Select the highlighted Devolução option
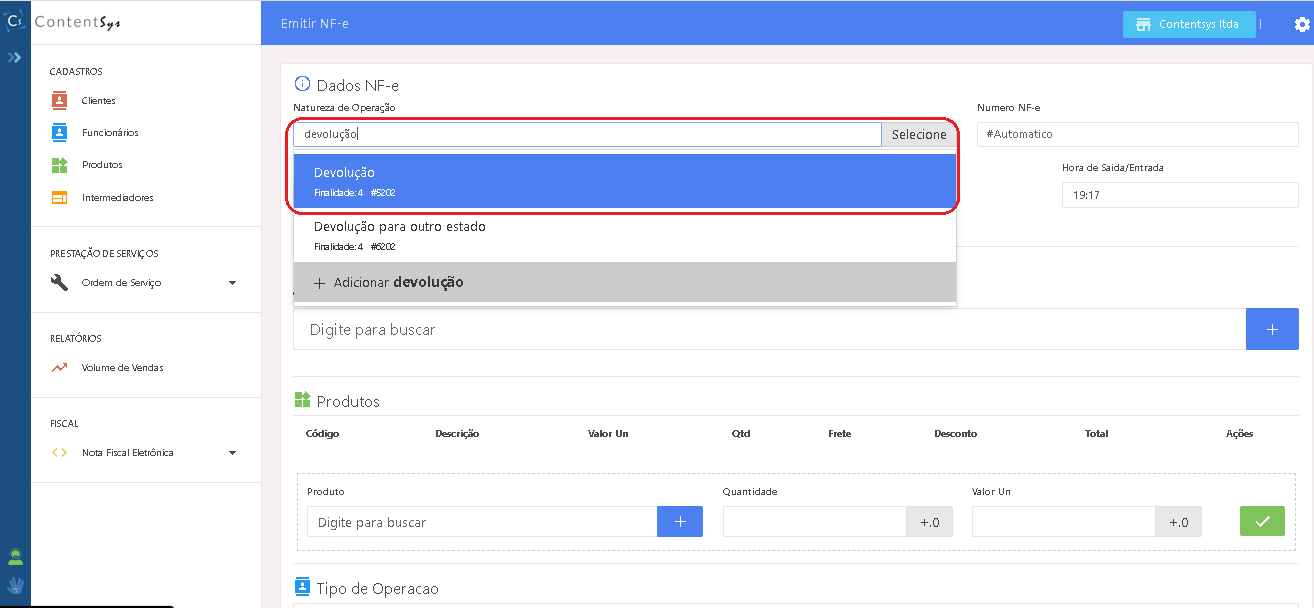This screenshot has height=608, width=1314. coord(624,181)
